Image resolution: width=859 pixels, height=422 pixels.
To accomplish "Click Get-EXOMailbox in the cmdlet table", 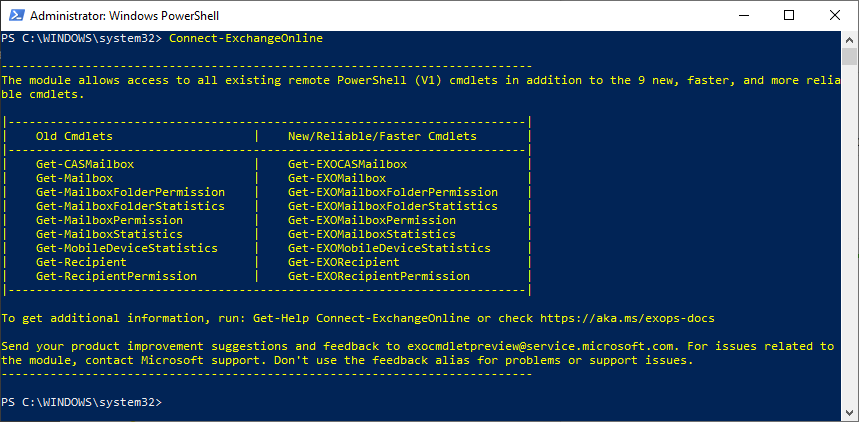I will click(x=337, y=178).
